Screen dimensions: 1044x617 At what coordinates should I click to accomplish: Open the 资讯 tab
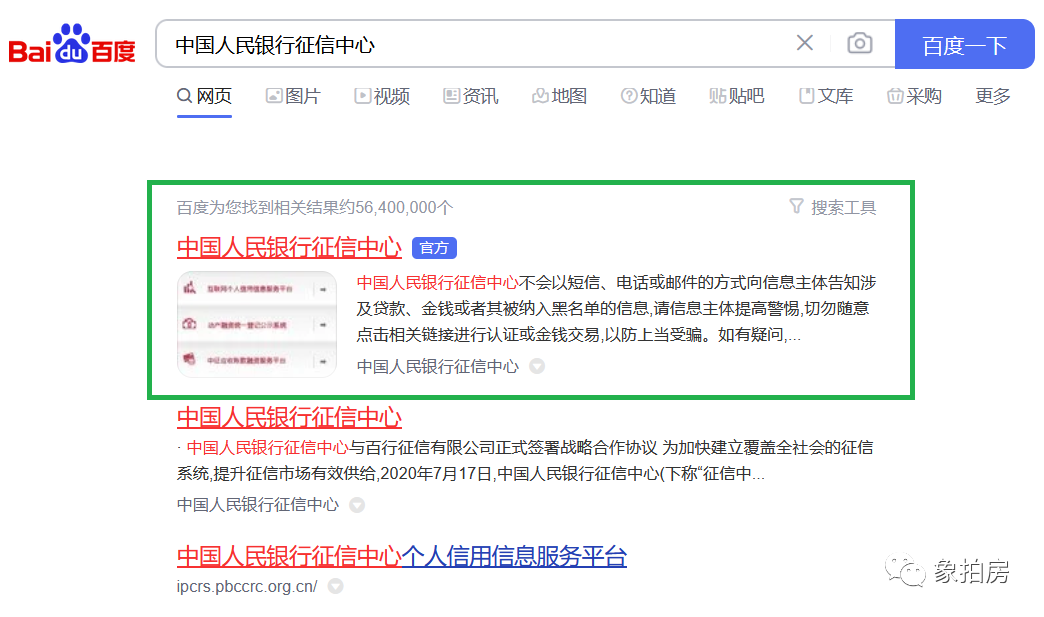point(470,97)
